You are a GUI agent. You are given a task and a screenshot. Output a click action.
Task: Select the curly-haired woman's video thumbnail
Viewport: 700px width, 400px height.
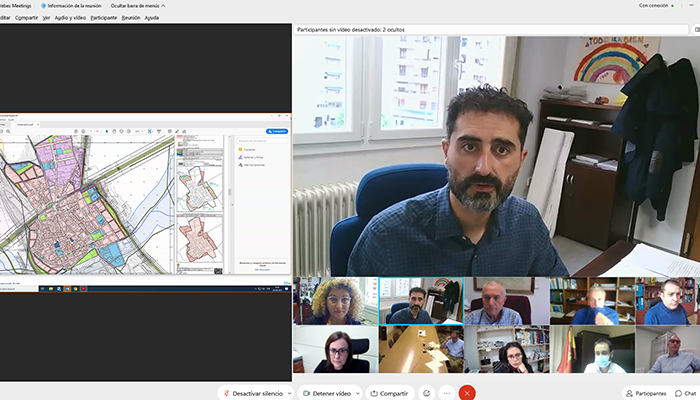click(x=335, y=301)
